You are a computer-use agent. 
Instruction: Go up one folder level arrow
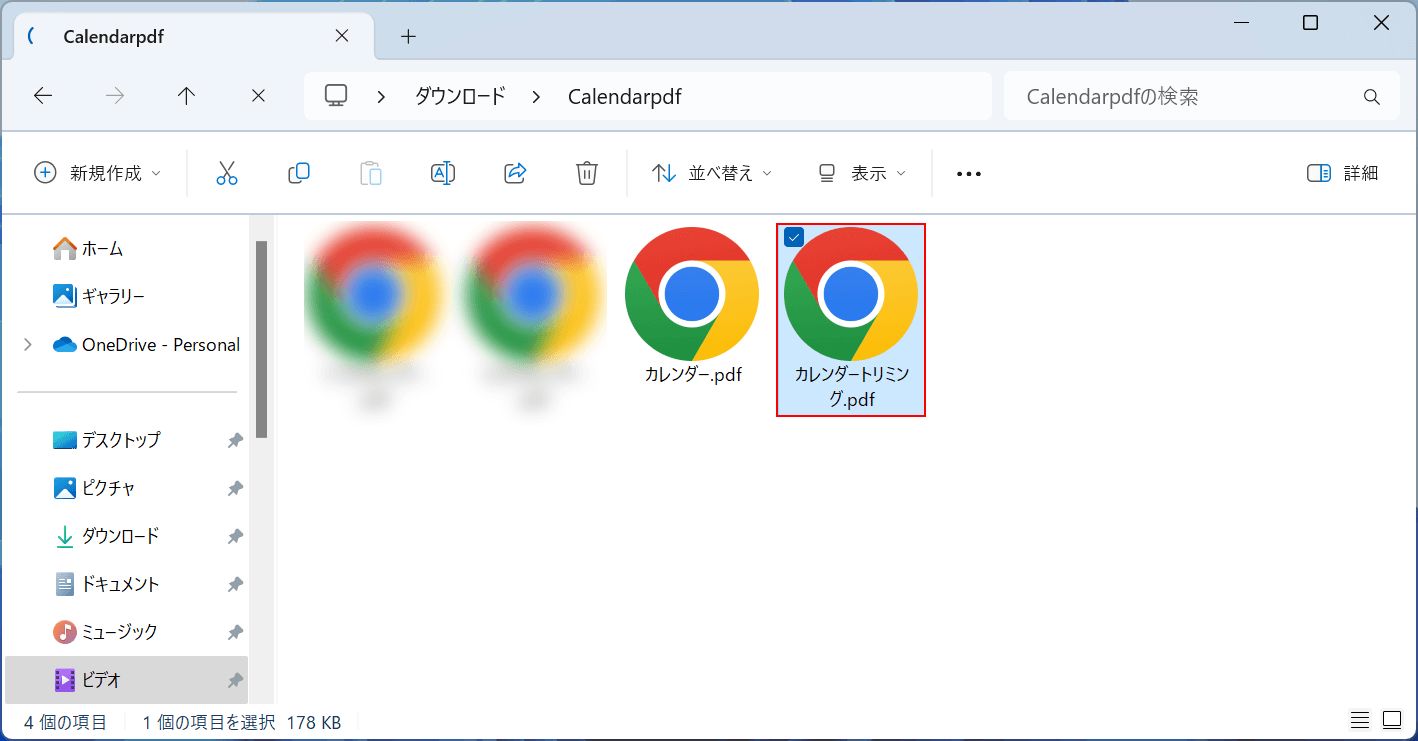186,96
